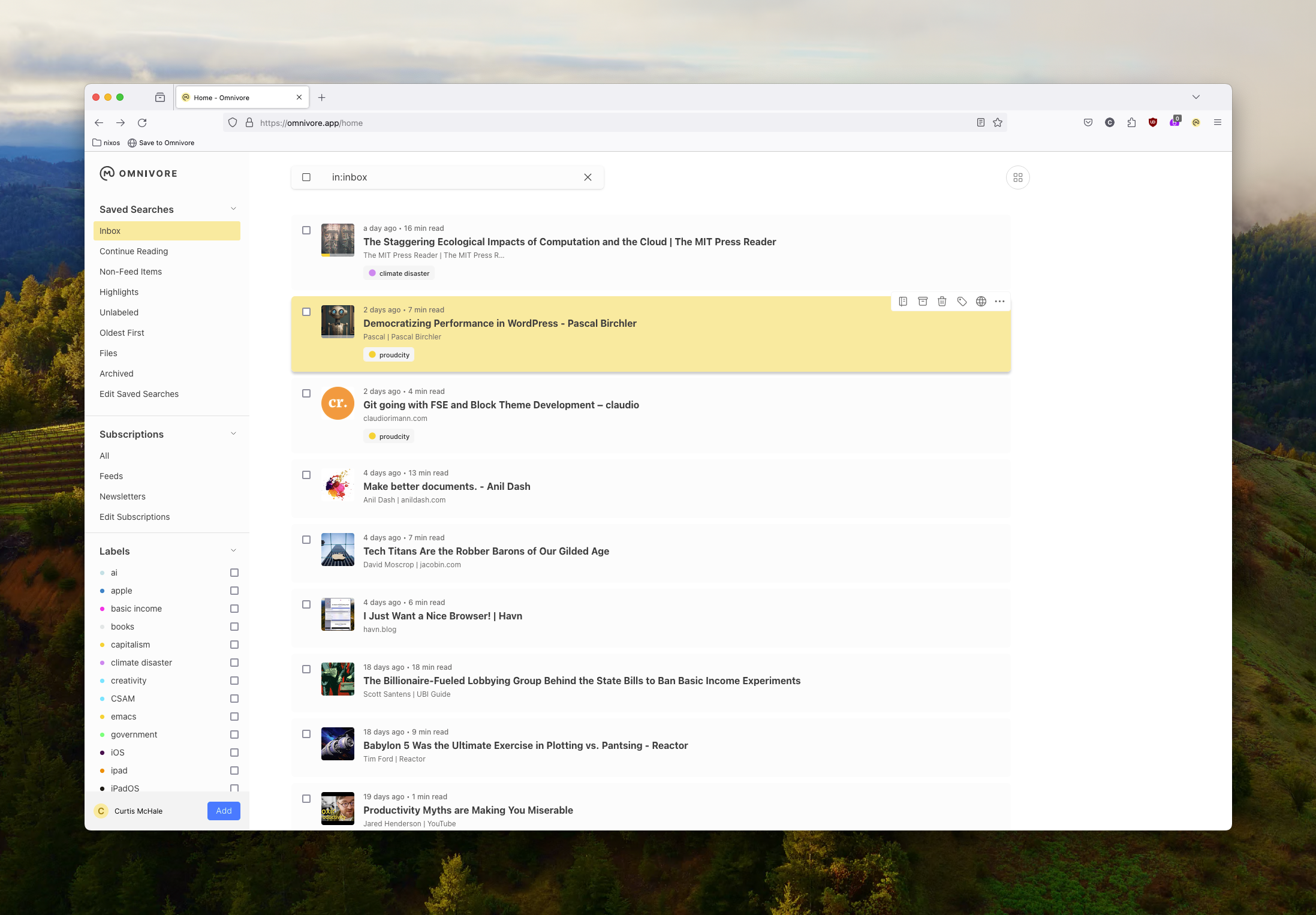This screenshot has height=915, width=1316.
Task: Collapse the Subscriptions section
Action: (233, 434)
